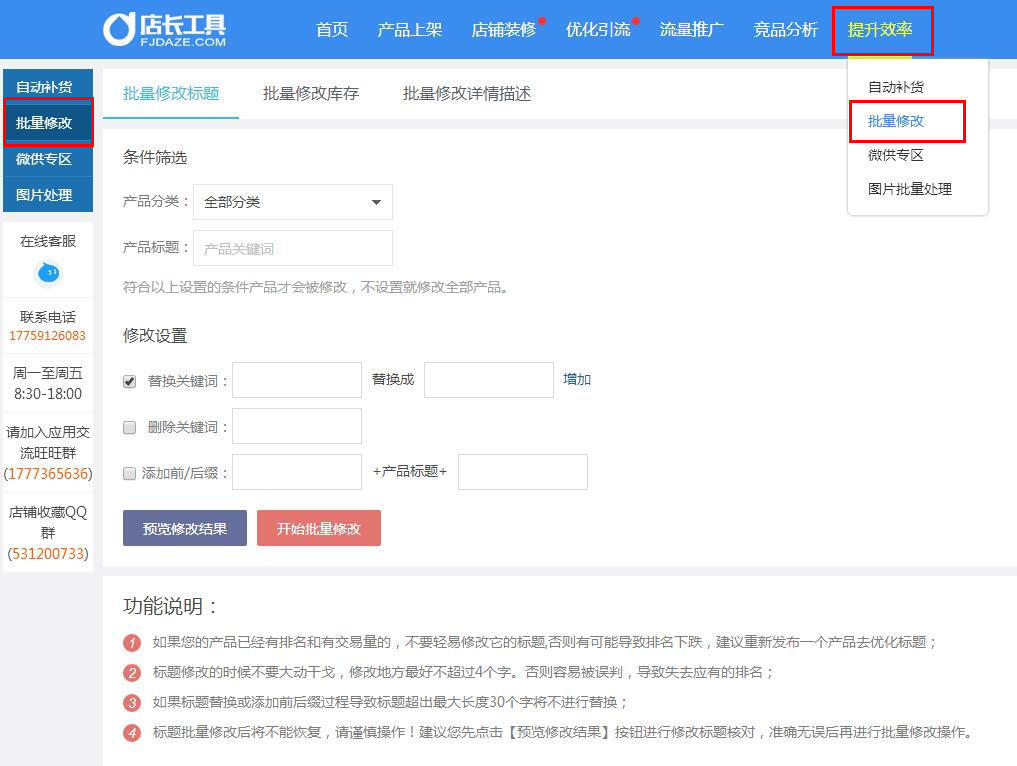This screenshot has height=766, width=1017.
Task: Select 图片批量处理 in the dropdown menu
Action: 909,189
